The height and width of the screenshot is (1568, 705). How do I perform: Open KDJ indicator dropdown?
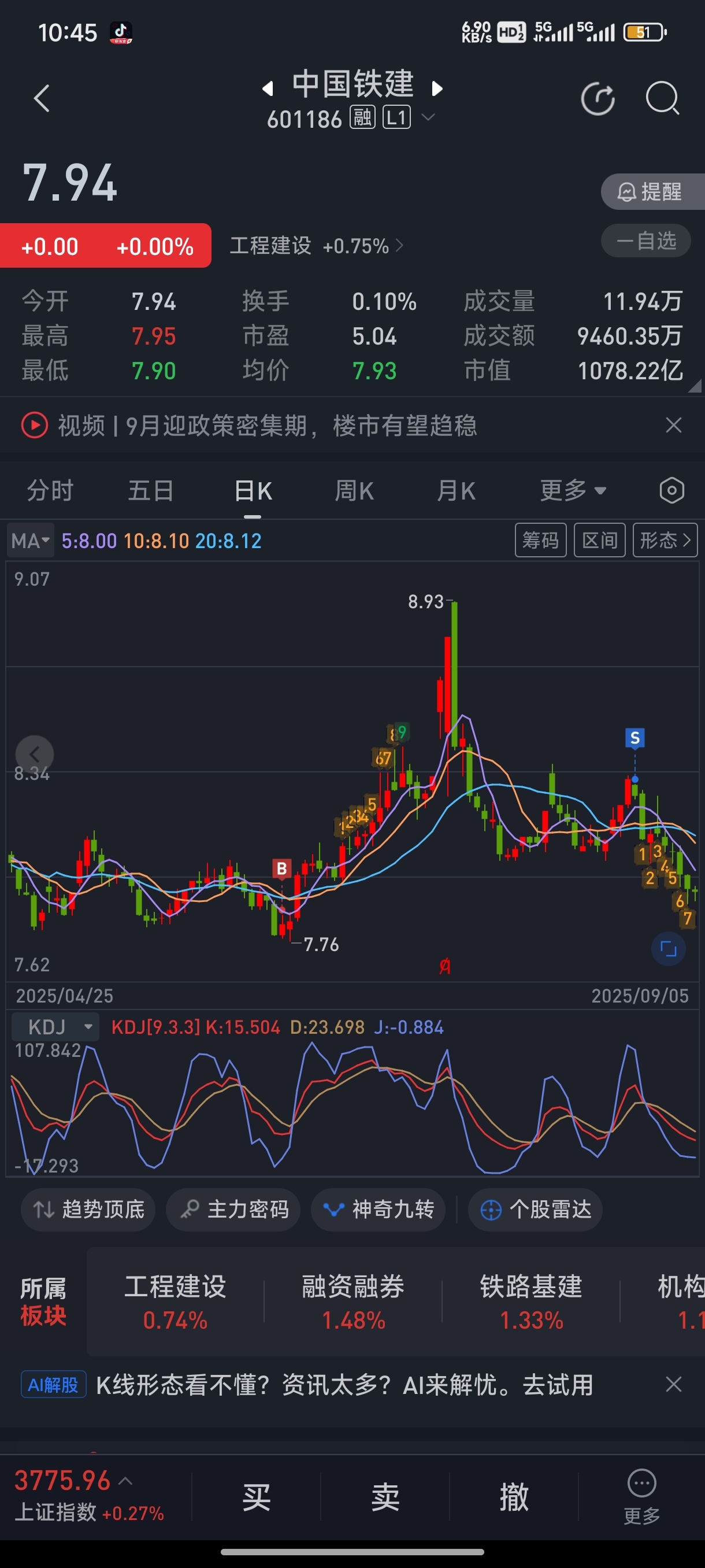pos(55,1027)
